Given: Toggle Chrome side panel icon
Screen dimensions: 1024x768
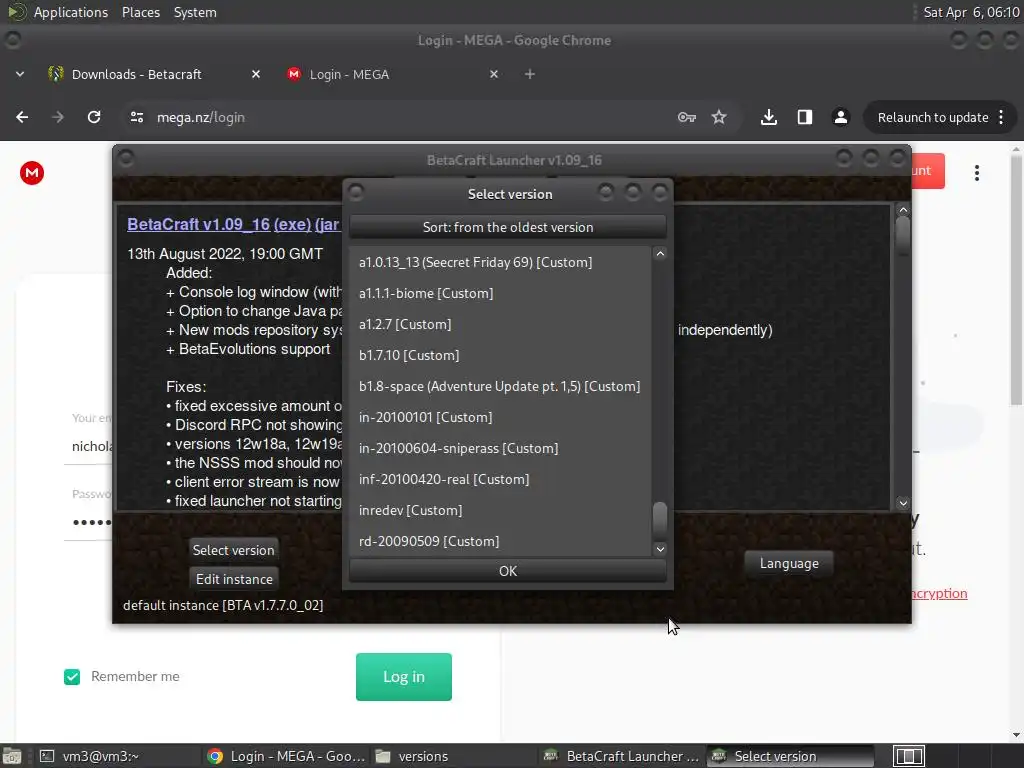Looking at the screenshot, I should click(805, 117).
